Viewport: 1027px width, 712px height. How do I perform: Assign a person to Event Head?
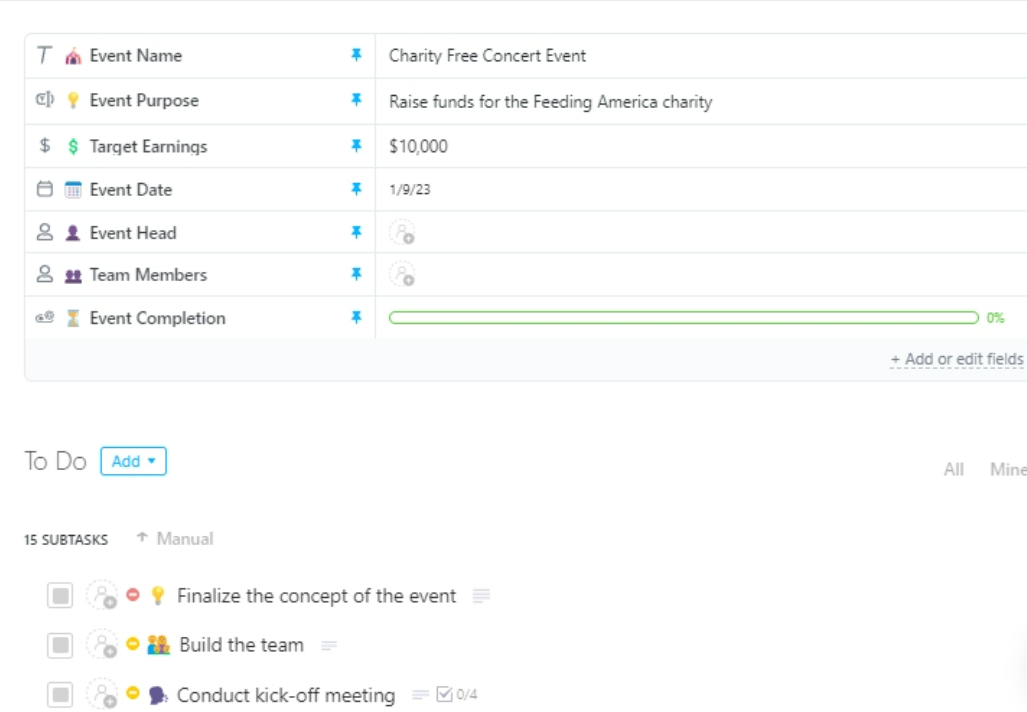tap(402, 233)
